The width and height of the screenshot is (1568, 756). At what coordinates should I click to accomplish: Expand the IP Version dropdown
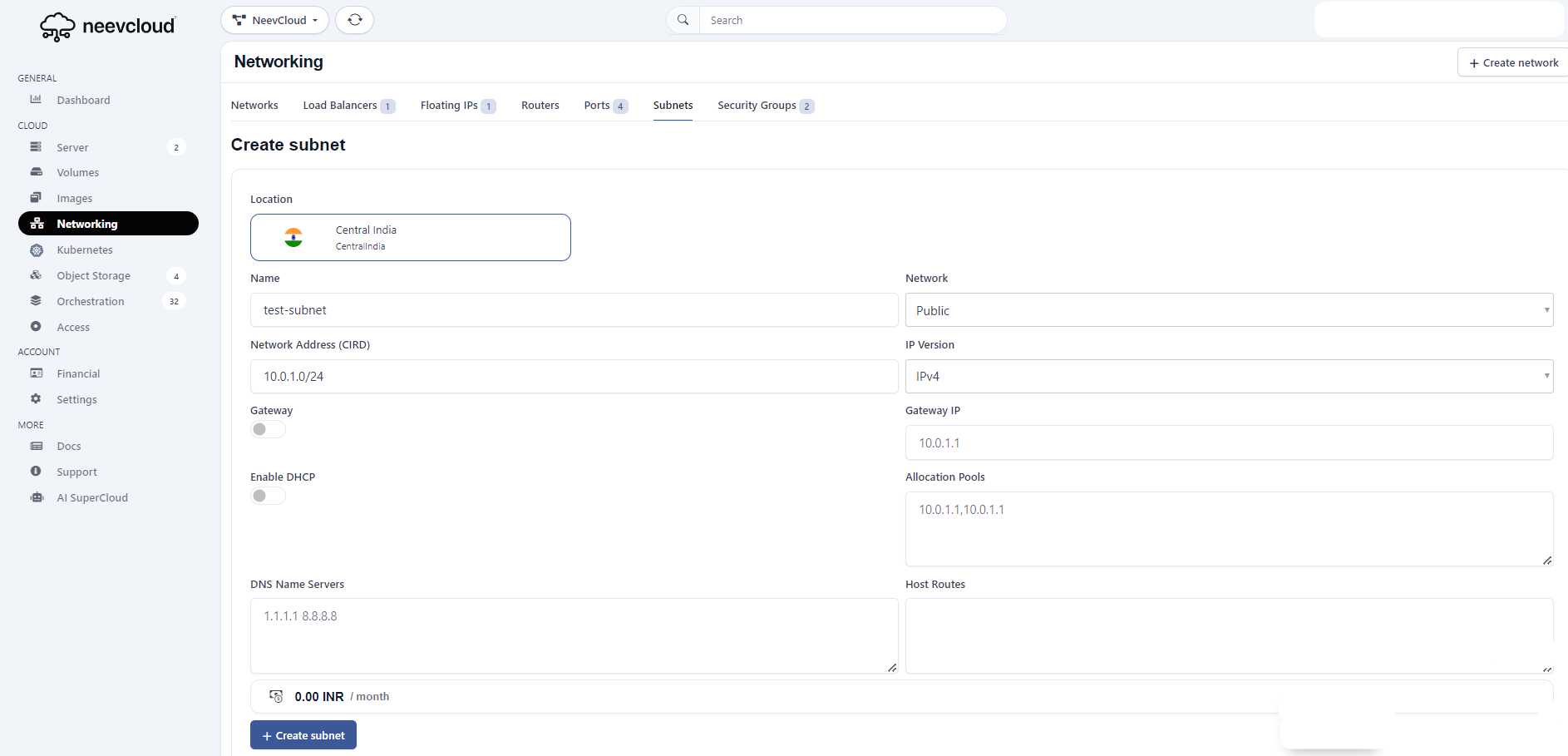[x=1228, y=377]
